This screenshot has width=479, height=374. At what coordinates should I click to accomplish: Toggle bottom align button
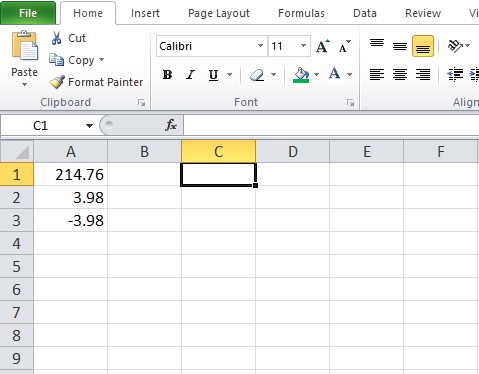[423, 46]
